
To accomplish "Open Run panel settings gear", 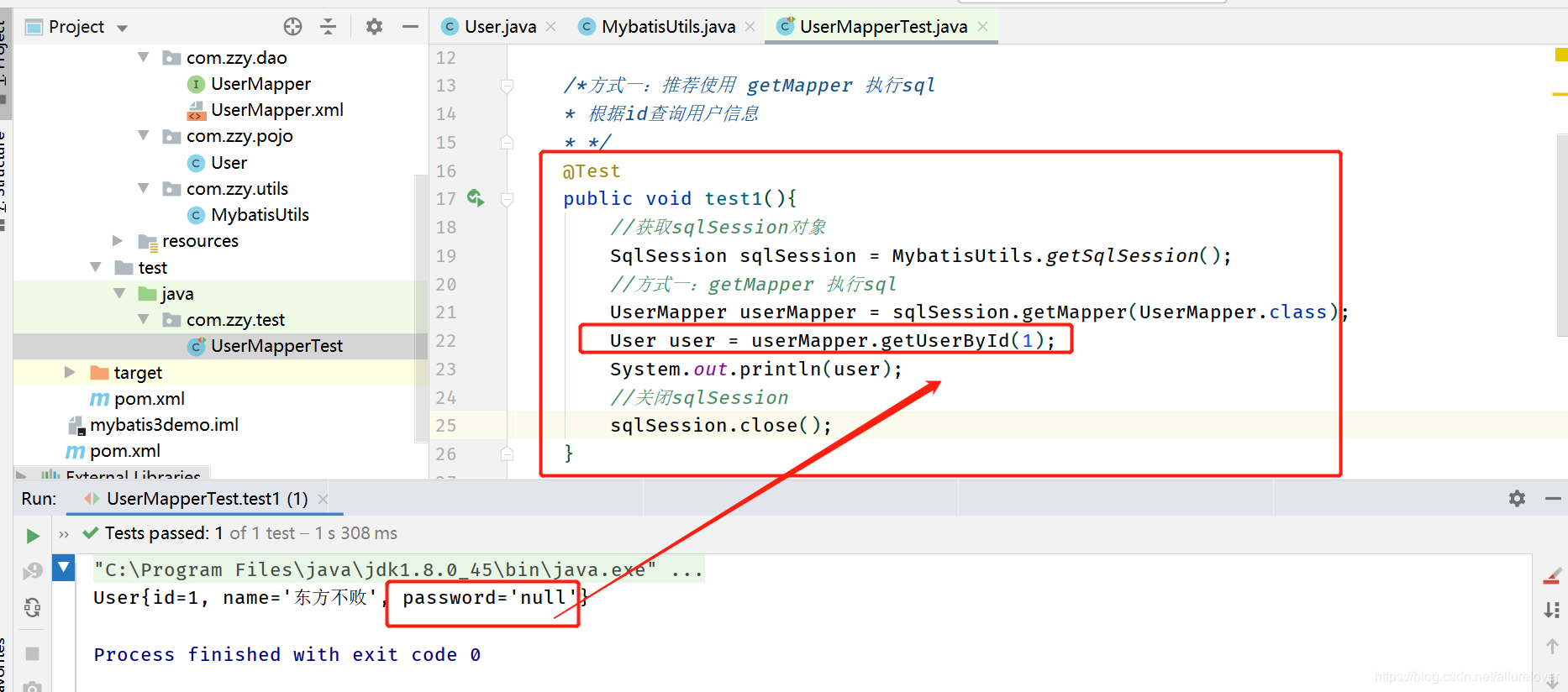I will coord(1517,499).
